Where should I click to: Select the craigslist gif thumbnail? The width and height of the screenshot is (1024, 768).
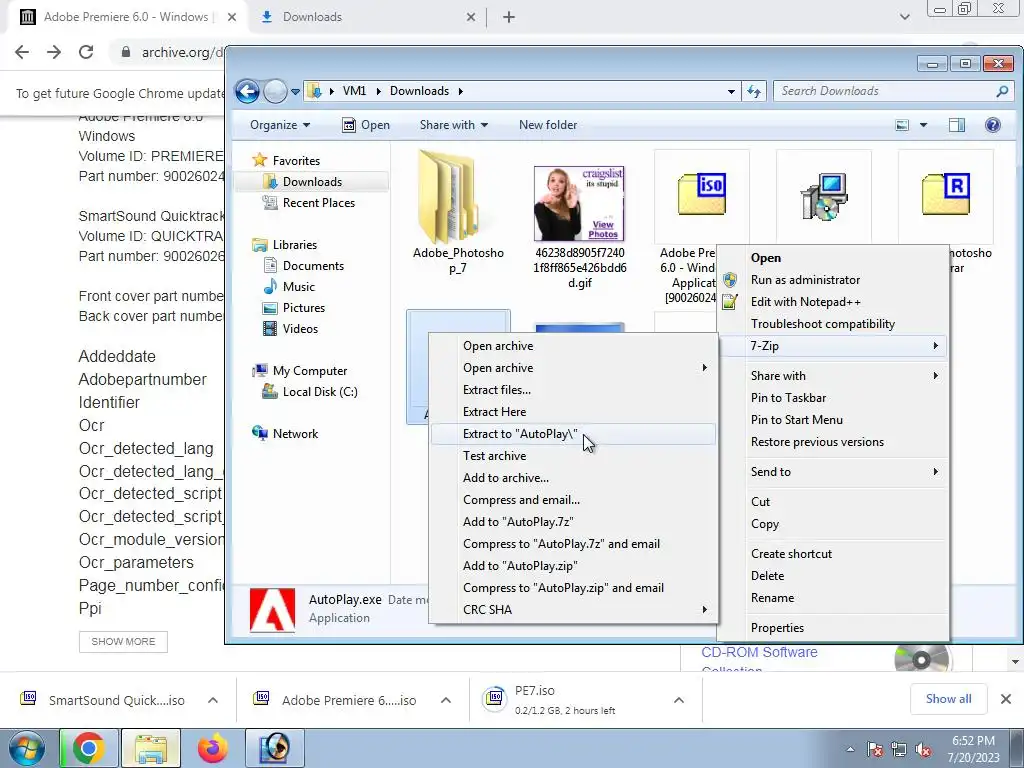click(x=579, y=204)
